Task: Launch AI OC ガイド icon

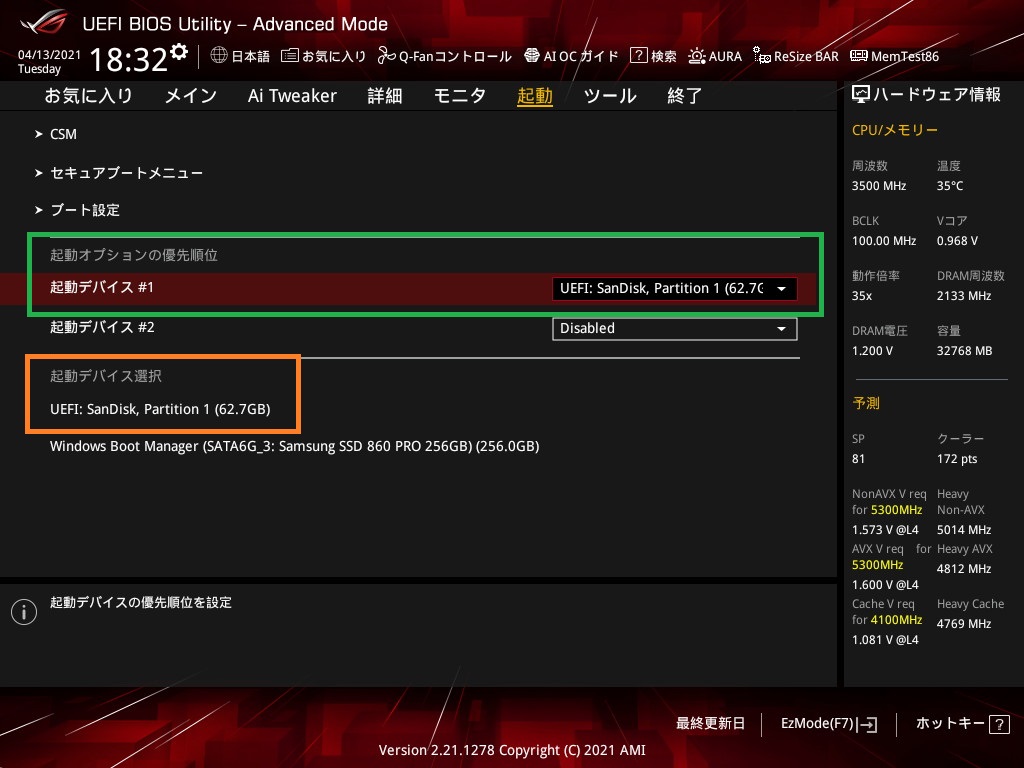Action: tap(532, 56)
